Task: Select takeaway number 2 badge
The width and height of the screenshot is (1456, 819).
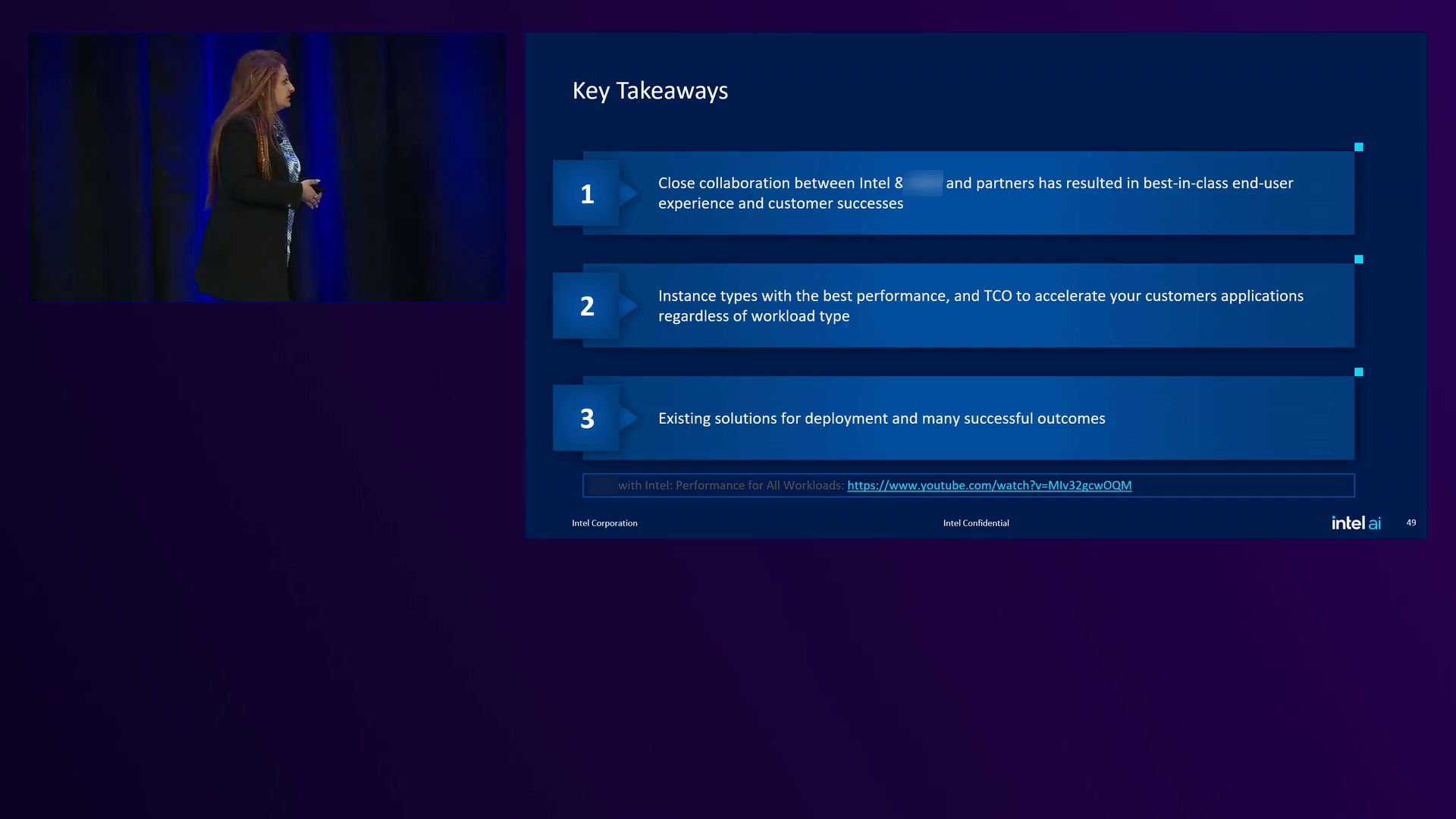Action: (586, 306)
